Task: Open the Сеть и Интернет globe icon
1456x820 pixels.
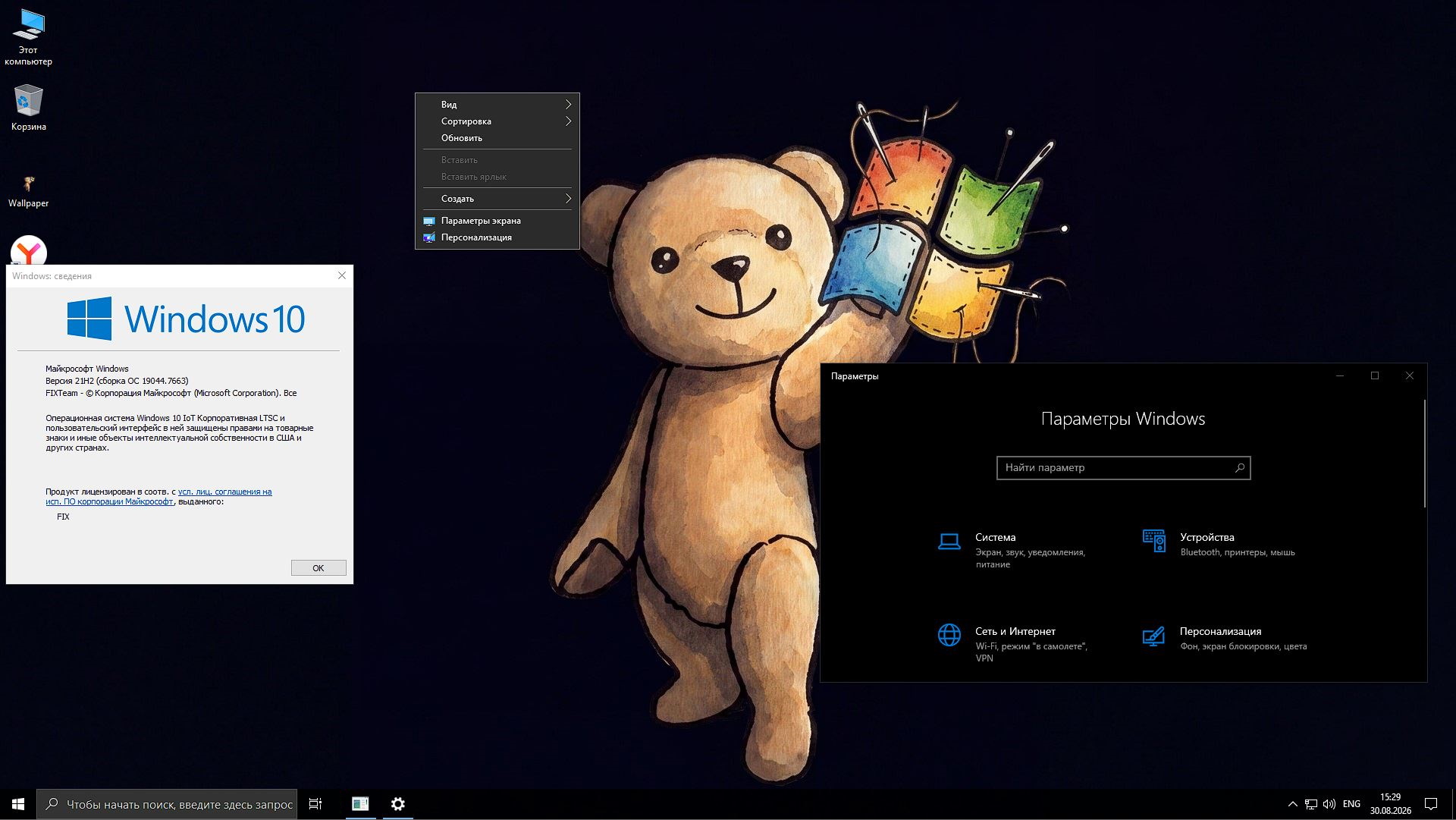Action: [949, 635]
